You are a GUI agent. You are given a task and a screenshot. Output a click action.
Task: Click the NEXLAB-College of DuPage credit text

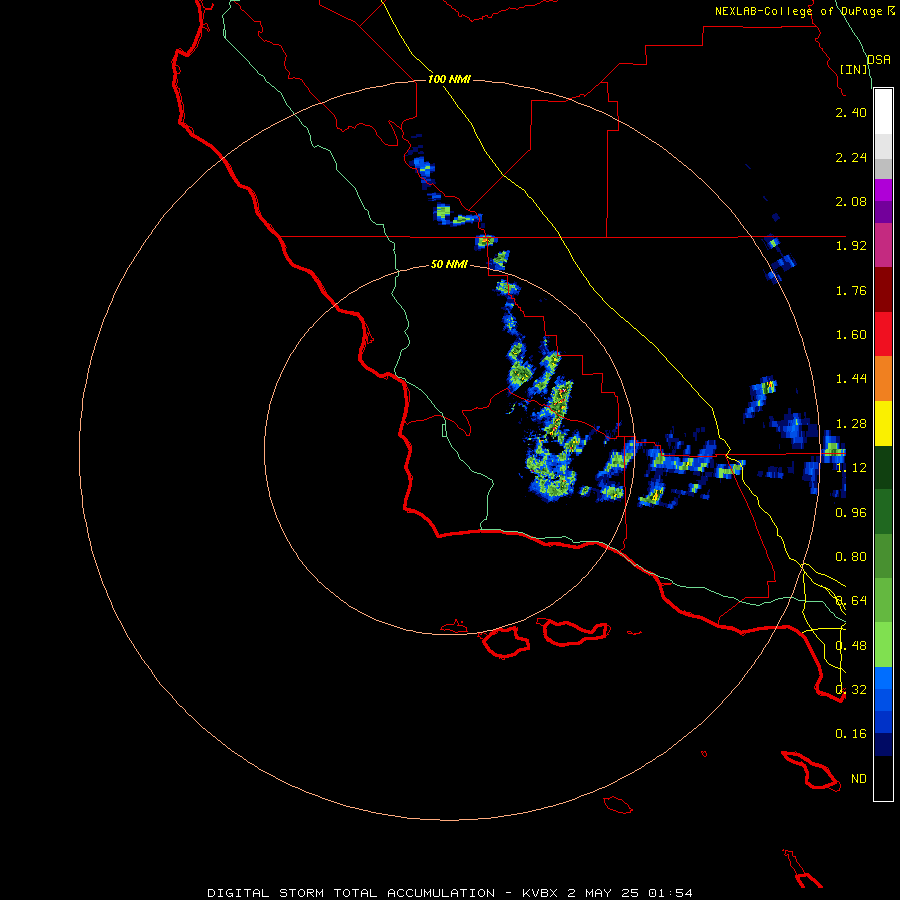pos(798,11)
